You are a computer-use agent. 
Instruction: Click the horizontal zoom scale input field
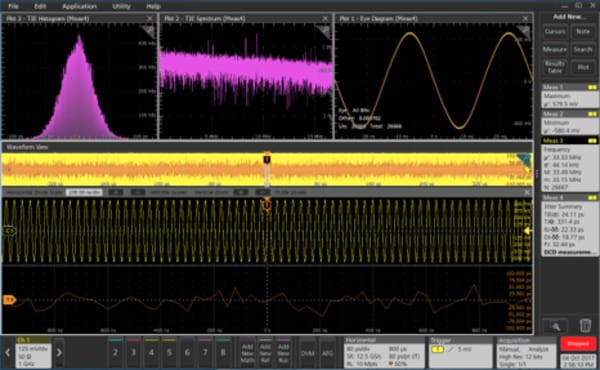click(x=84, y=192)
